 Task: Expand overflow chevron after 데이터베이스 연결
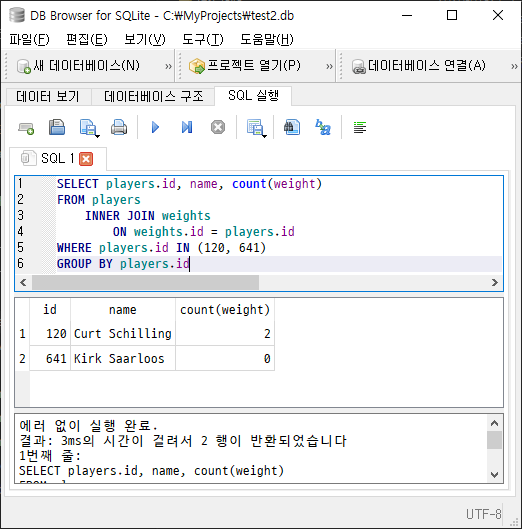(x=514, y=66)
